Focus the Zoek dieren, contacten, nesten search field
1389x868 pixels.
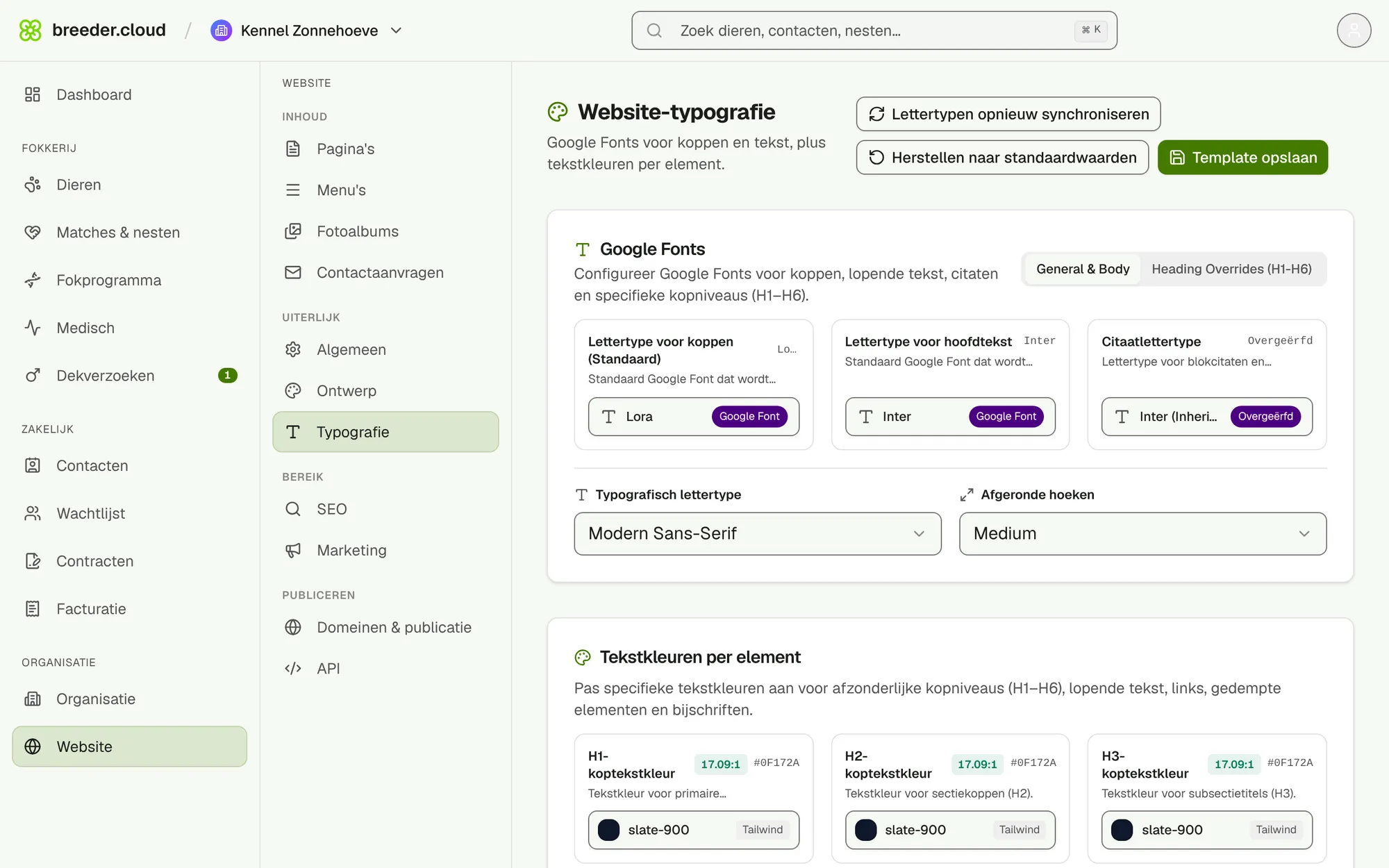[x=874, y=31]
